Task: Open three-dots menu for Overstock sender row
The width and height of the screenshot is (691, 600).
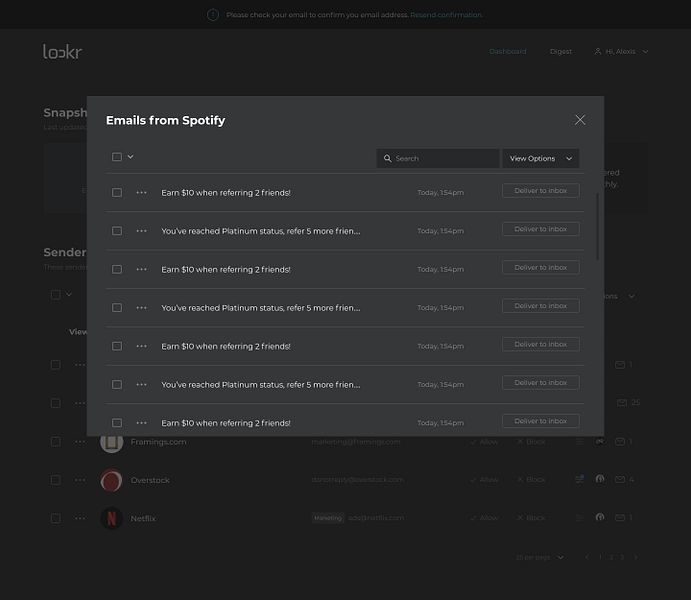Action: pos(80,480)
